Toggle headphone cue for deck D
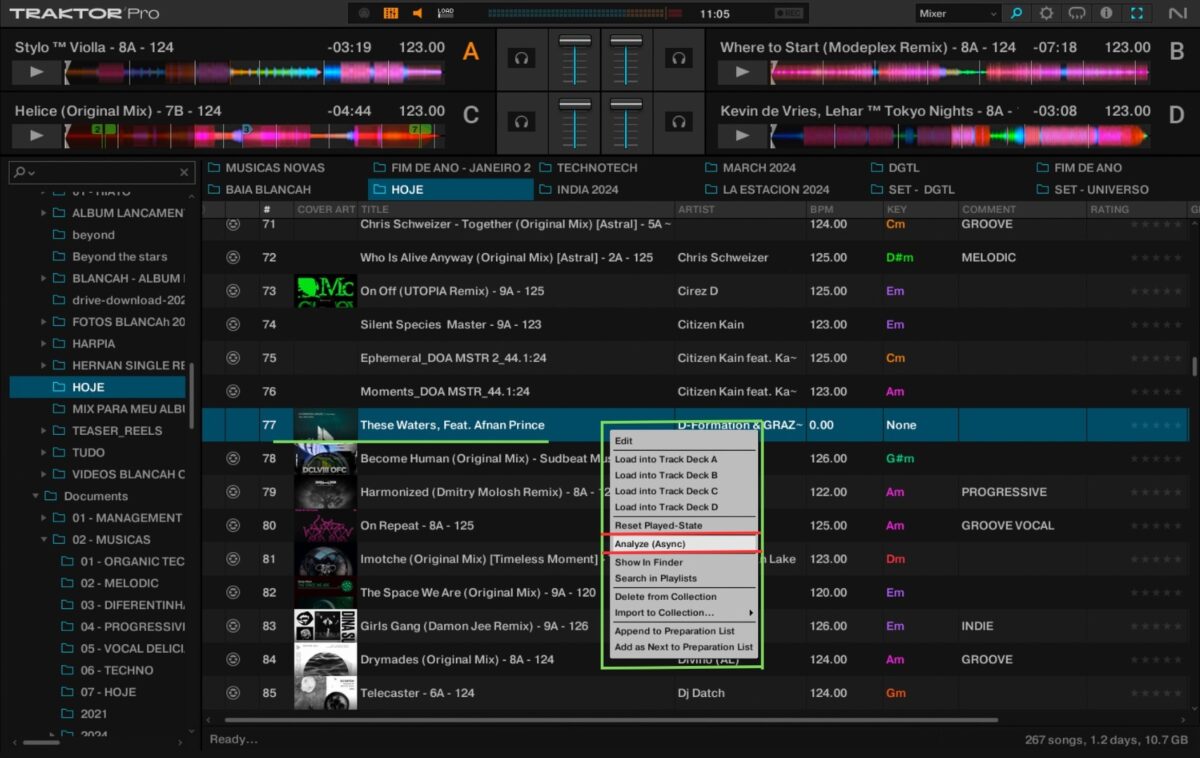The height and width of the screenshot is (758, 1200). (680, 122)
